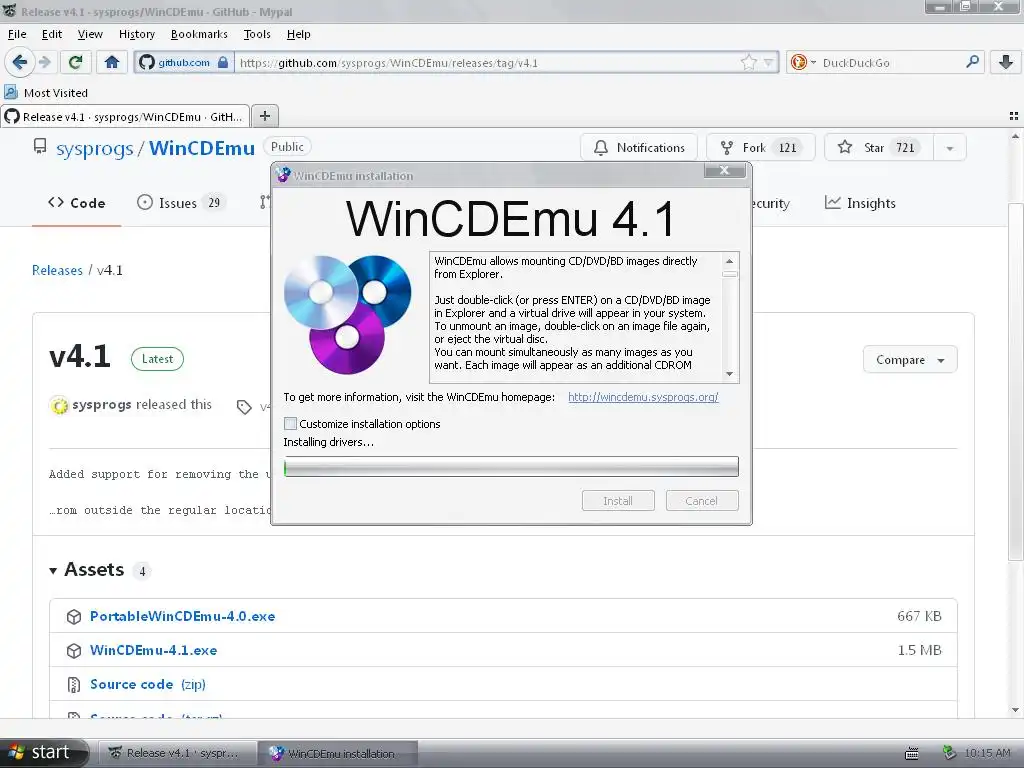This screenshot has width=1024, height=768.
Task: Click the WinCDEmu installation title bar icon
Action: 283,175
